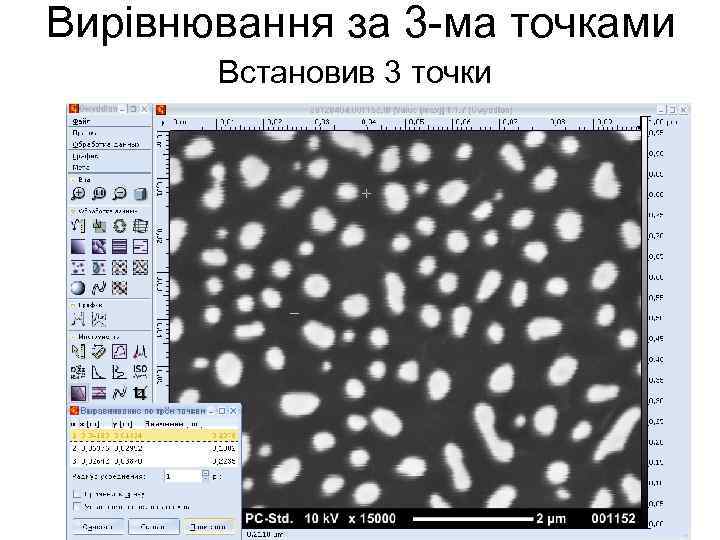Click the Очистить (Clear) button
Viewport: 720px width, 540px height.
click(x=97, y=527)
